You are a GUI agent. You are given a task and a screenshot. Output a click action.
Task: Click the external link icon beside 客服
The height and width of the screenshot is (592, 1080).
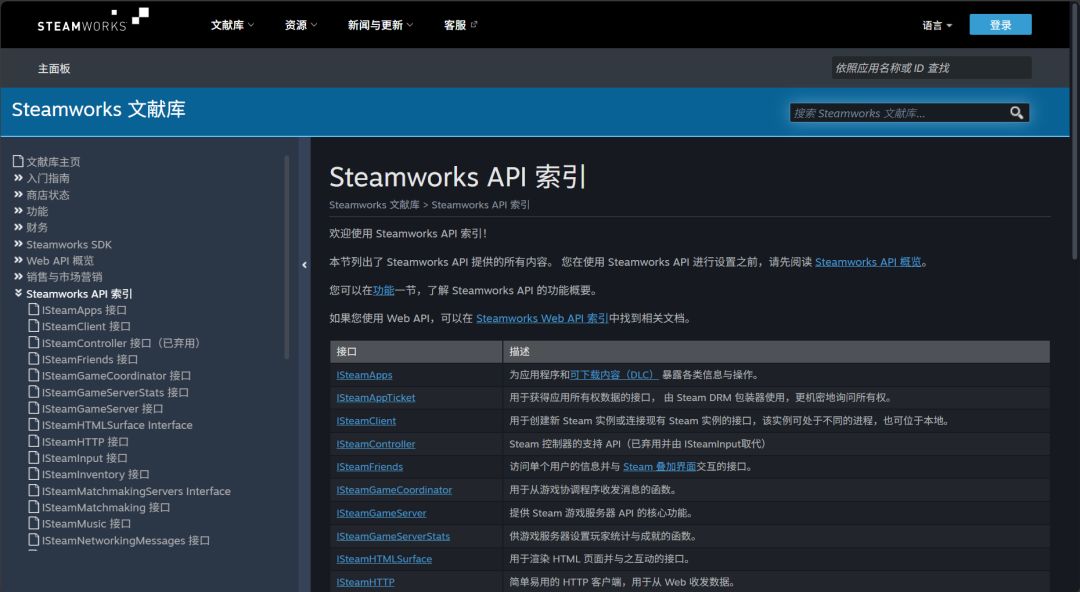(474, 25)
